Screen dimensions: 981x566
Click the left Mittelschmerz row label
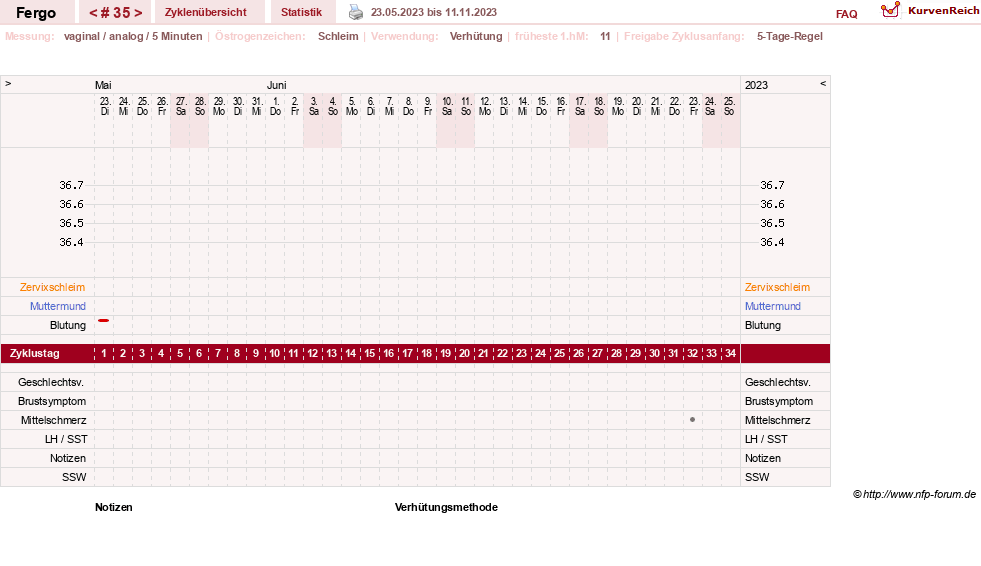pos(53,420)
